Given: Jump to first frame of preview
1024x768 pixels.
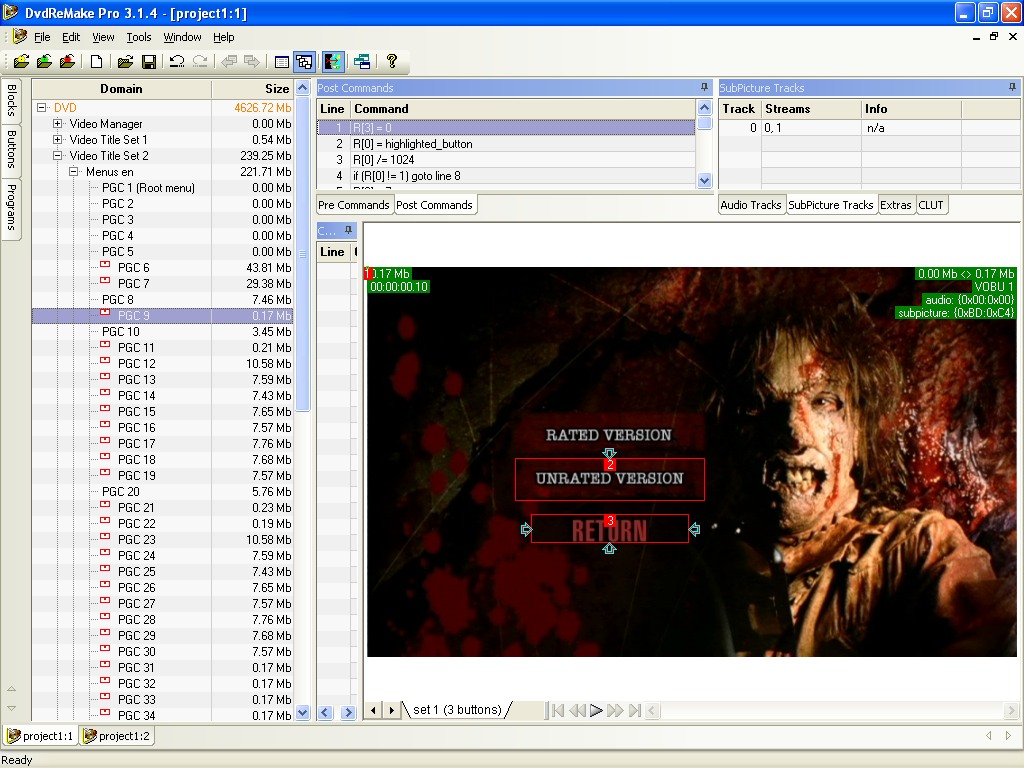Looking at the screenshot, I should point(557,710).
